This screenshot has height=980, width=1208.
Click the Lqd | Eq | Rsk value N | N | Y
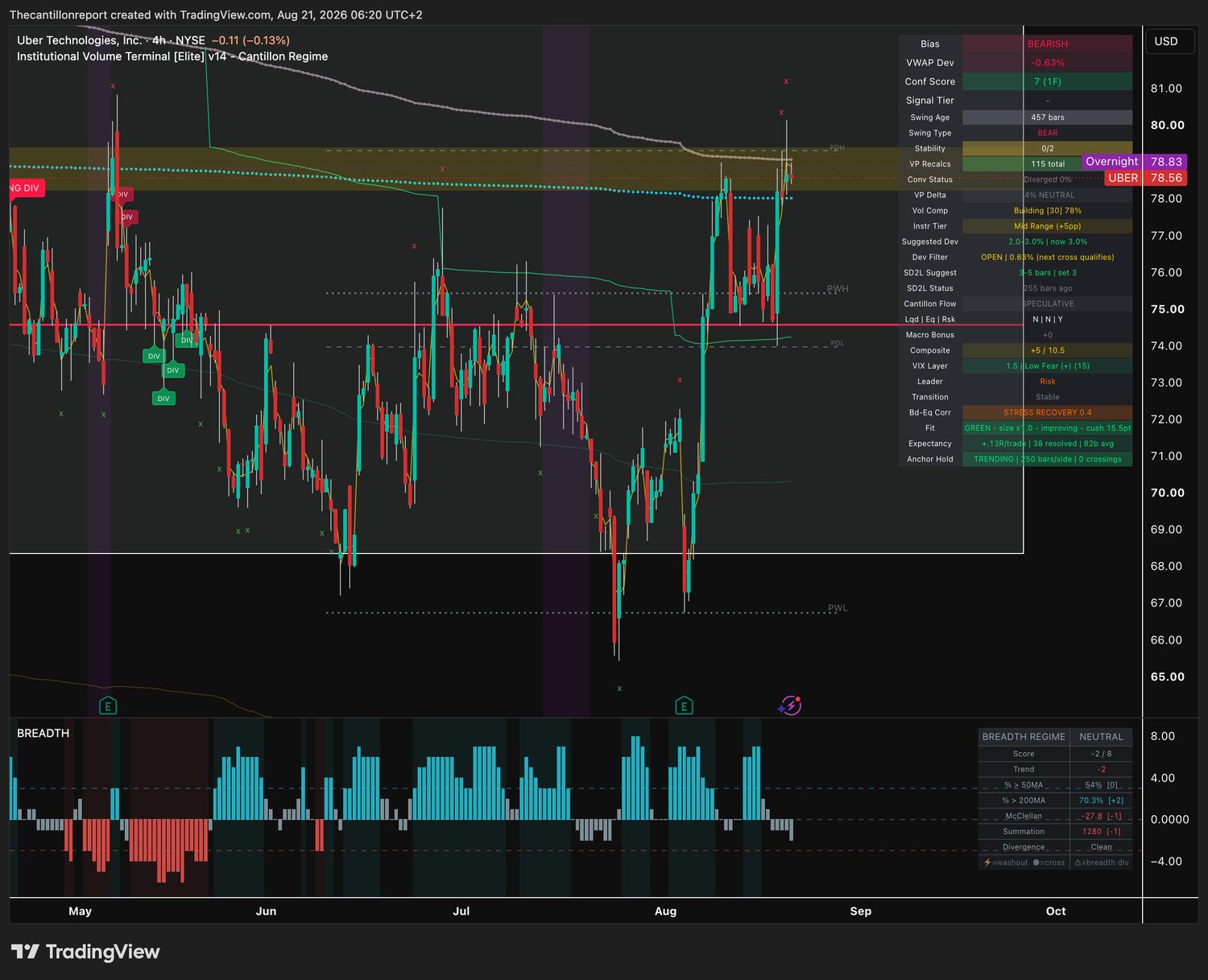click(1048, 320)
